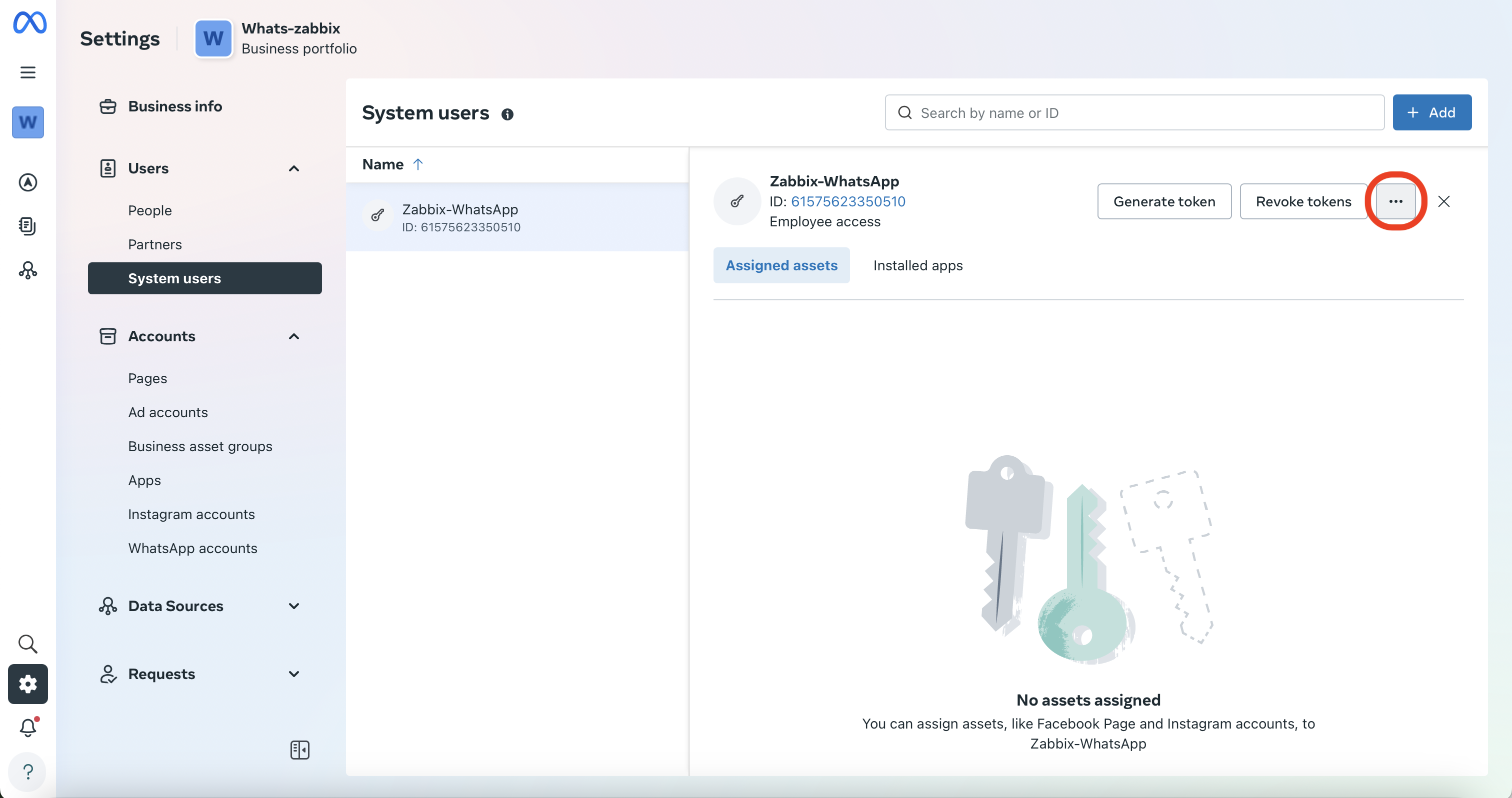Image resolution: width=1512 pixels, height=798 pixels.
Task: Open the billing documents icon in left rail
Action: [27, 226]
